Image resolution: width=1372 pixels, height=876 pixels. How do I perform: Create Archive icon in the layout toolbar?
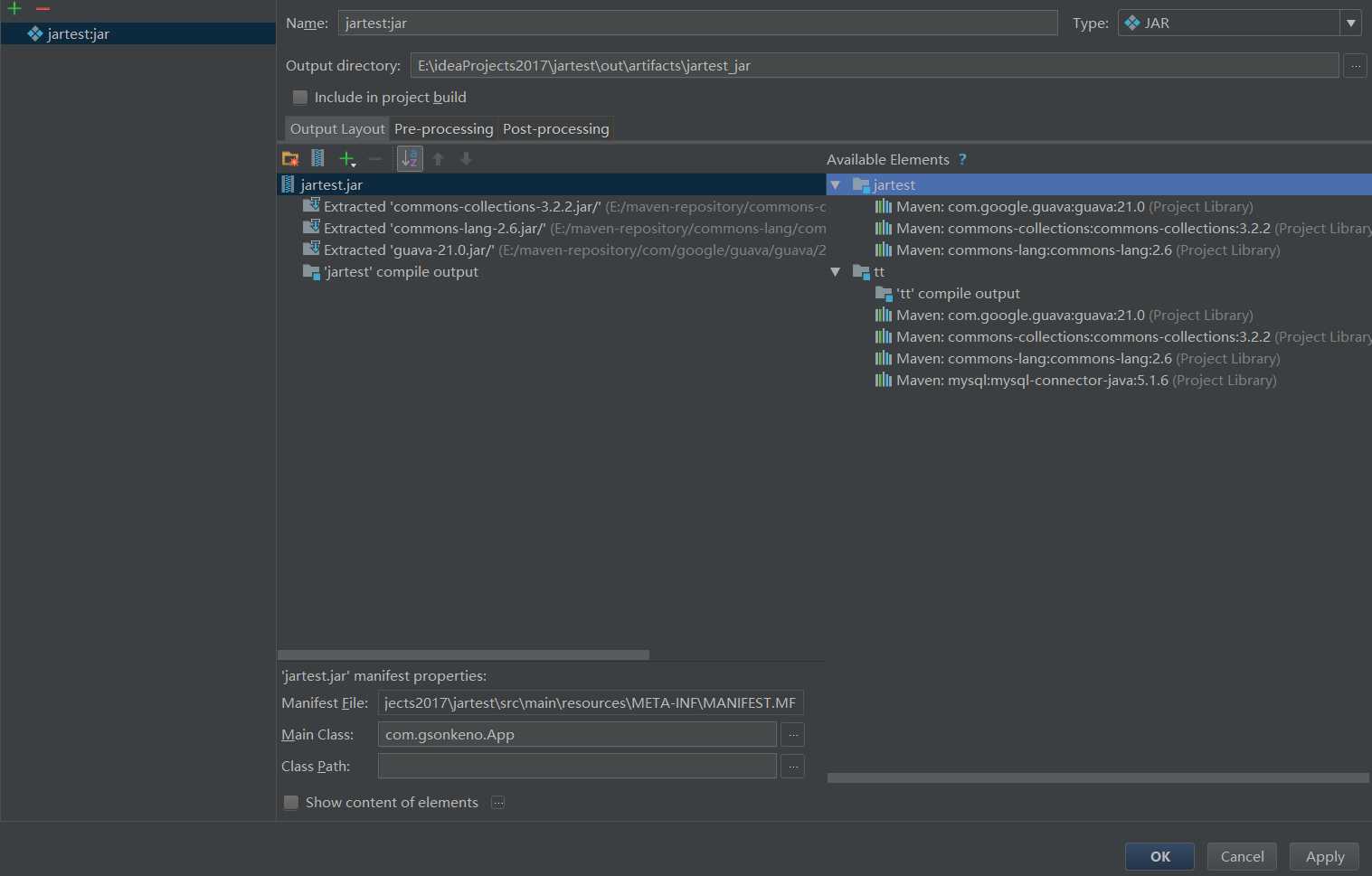[x=317, y=159]
